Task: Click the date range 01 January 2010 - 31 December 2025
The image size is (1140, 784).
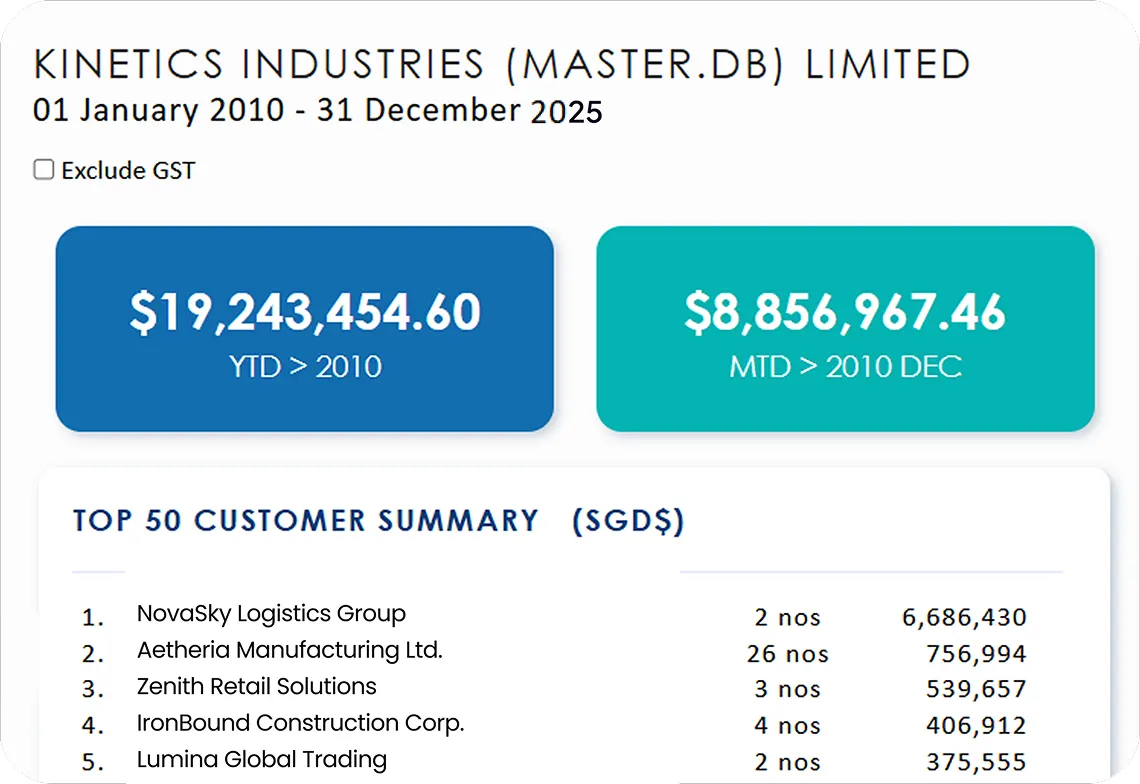Action: (317, 109)
